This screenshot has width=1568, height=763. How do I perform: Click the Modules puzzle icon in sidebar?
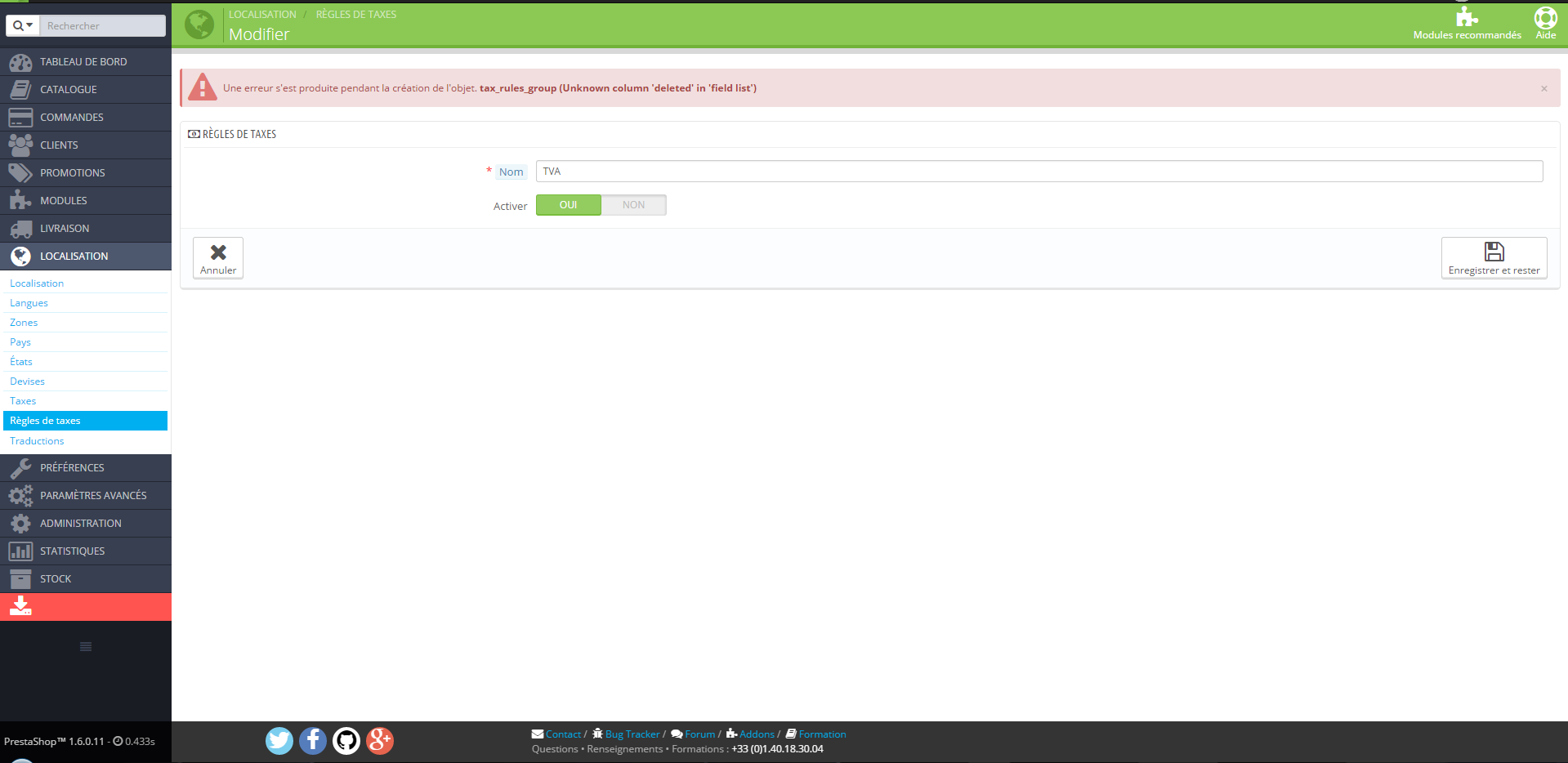(x=20, y=201)
